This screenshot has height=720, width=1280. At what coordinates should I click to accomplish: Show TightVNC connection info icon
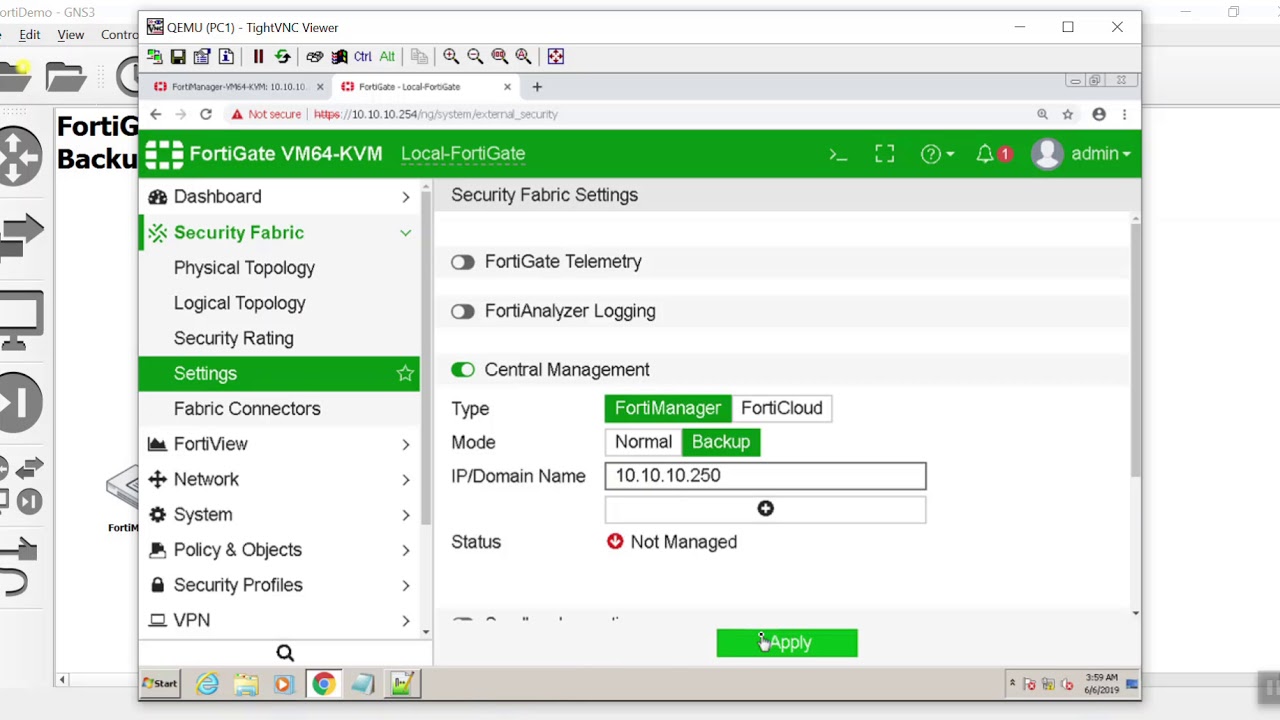click(226, 57)
